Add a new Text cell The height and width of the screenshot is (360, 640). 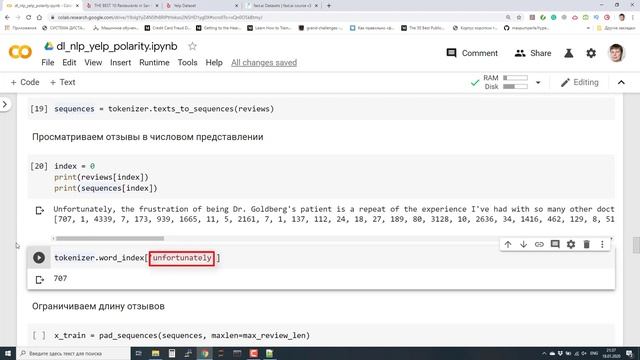click(62, 82)
